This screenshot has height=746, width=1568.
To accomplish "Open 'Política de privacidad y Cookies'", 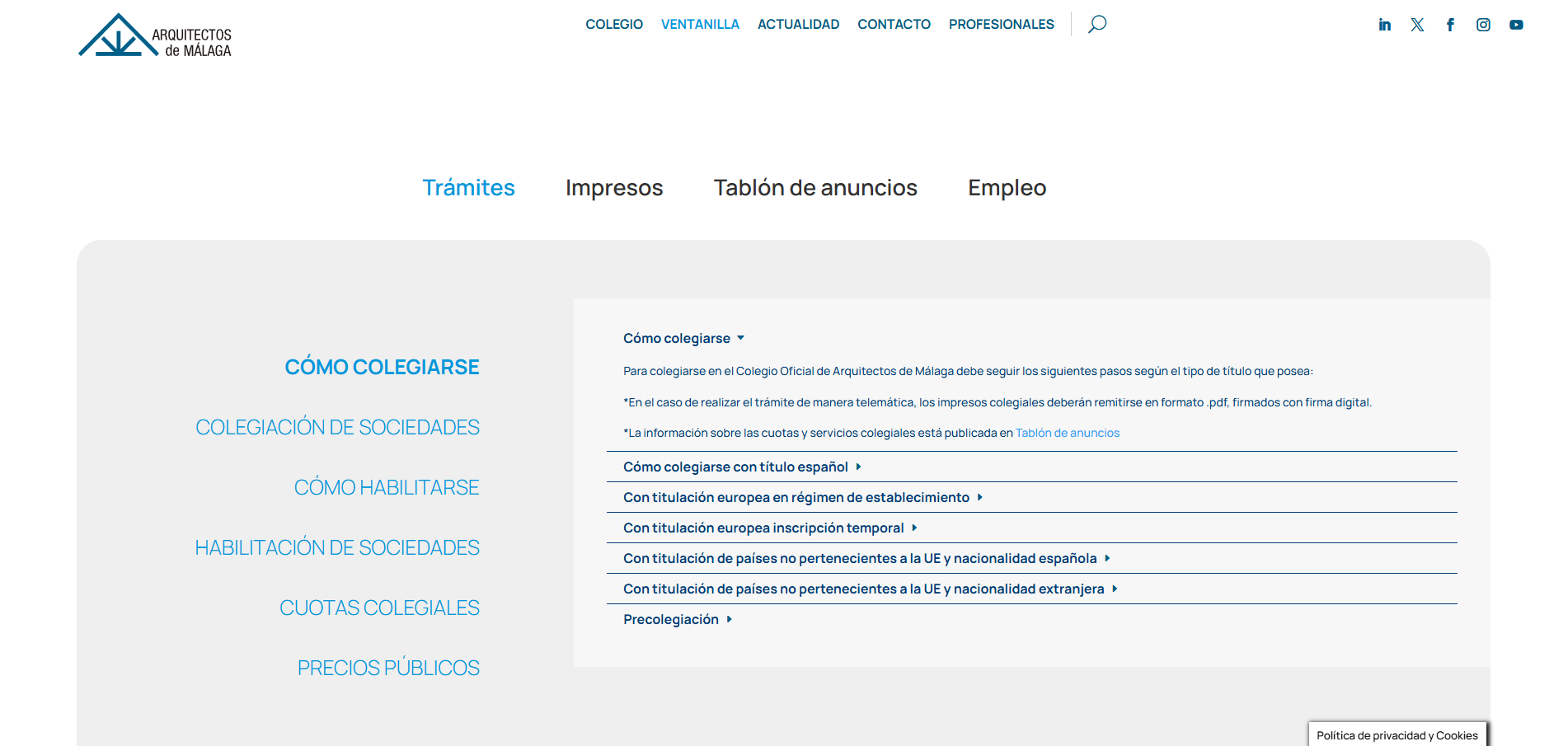I will [x=1397, y=735].
